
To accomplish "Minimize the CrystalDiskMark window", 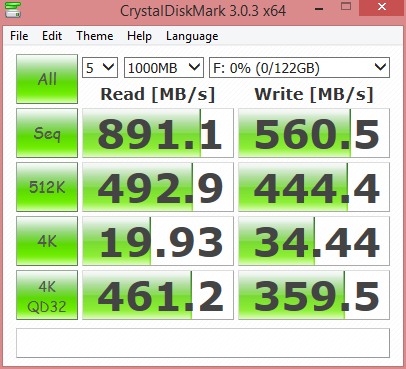I will (319, 8).
